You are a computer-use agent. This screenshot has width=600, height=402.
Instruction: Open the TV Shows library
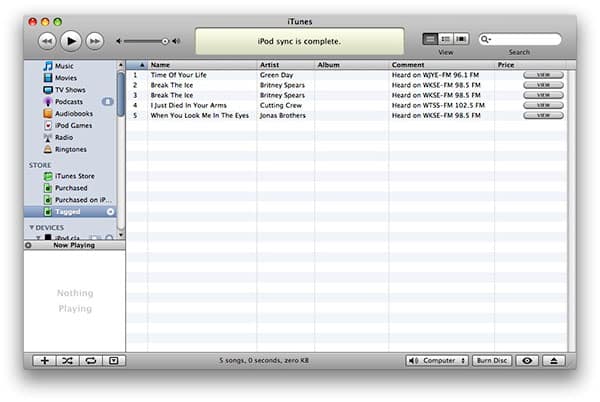pyautogui.click(x=70, y=90)
